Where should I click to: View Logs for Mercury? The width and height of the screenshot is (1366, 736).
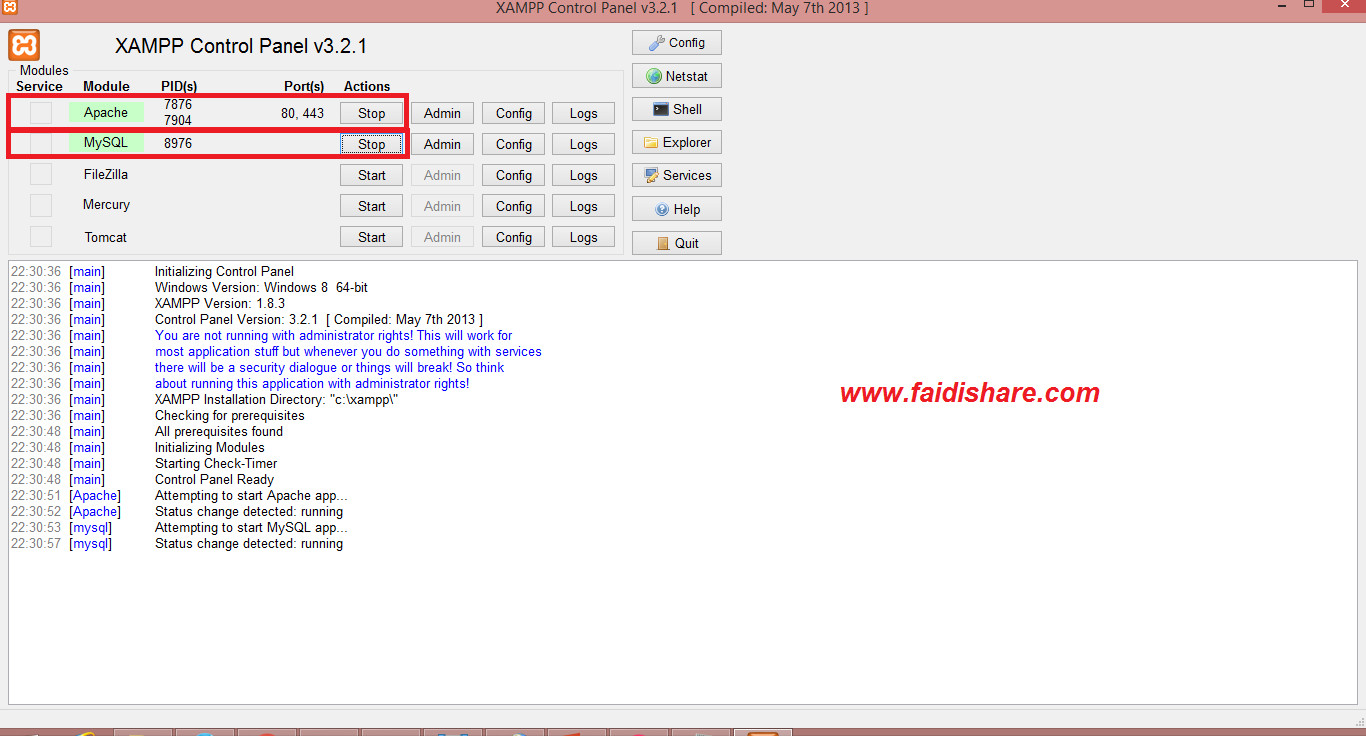pyautogui.click(x=584, y=206)
